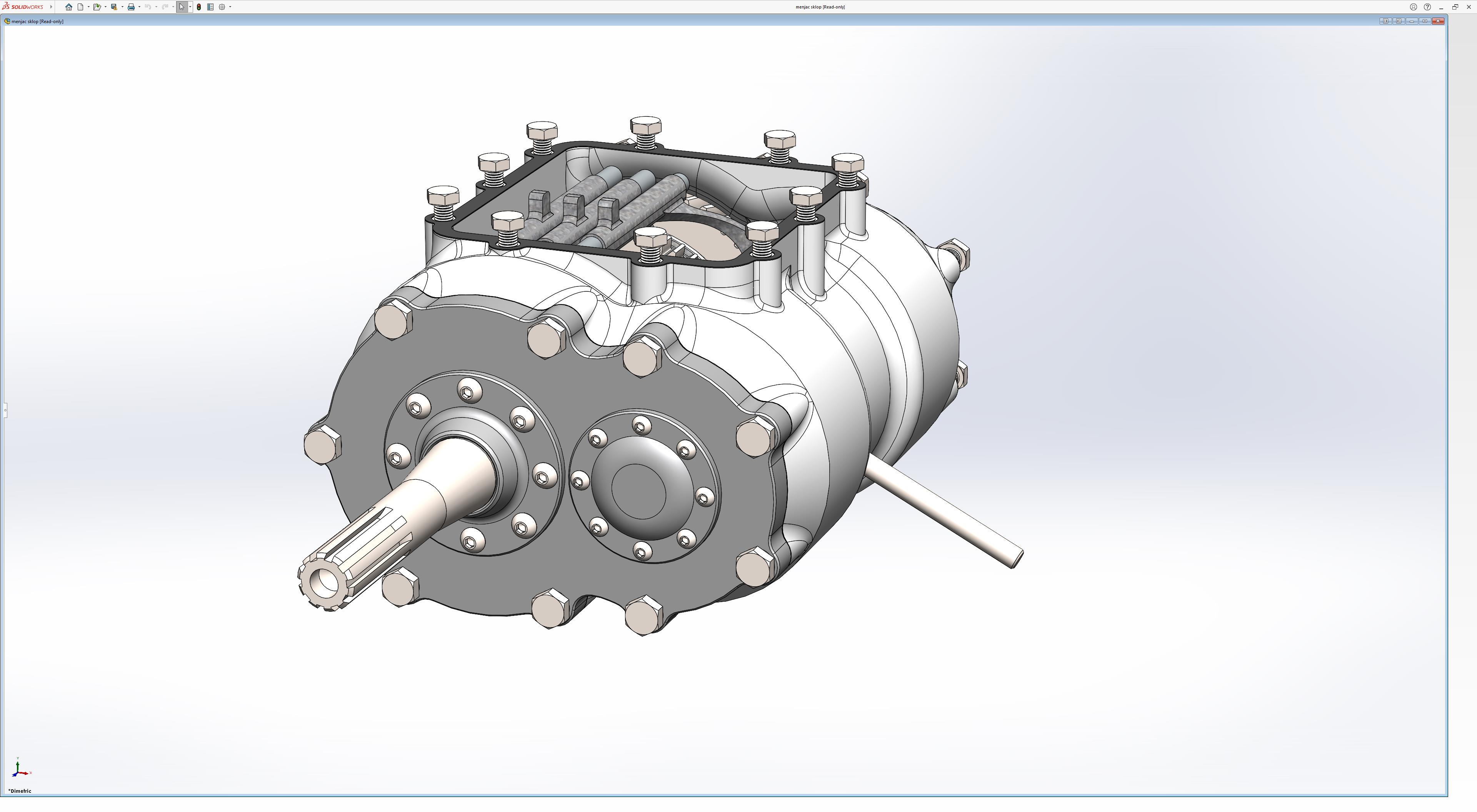Tile document window to the right half
Image resolution: width=1477 pixels, height=812 pixels.
pyautogui.click(x=1399, y=21)
